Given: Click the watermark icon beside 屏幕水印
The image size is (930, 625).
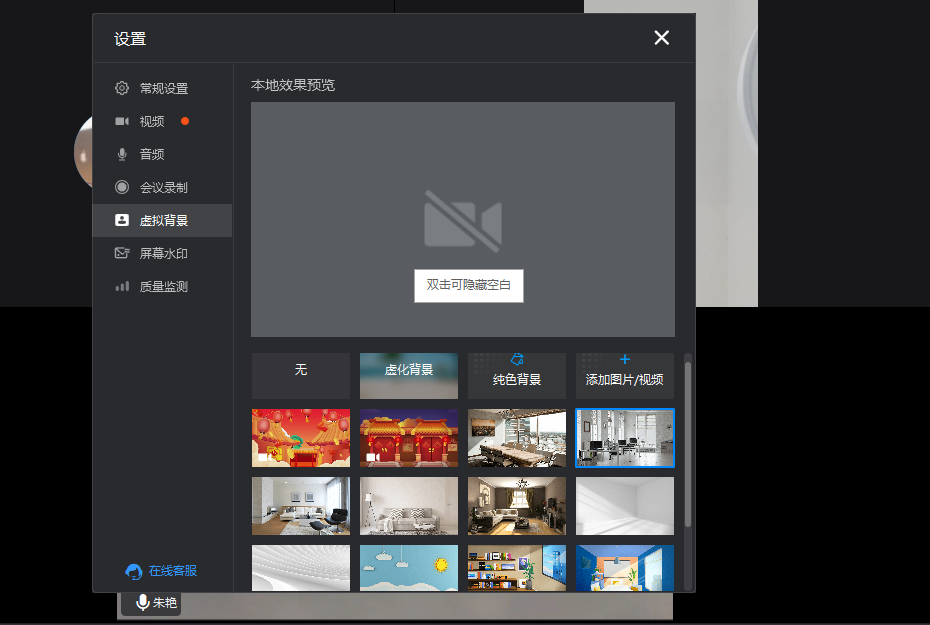Looking at the screenshot, I should (122, 253).
